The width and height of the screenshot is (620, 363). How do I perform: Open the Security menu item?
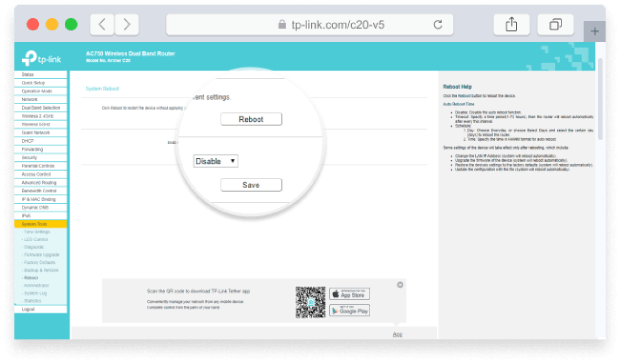click(x=41, y=157)
